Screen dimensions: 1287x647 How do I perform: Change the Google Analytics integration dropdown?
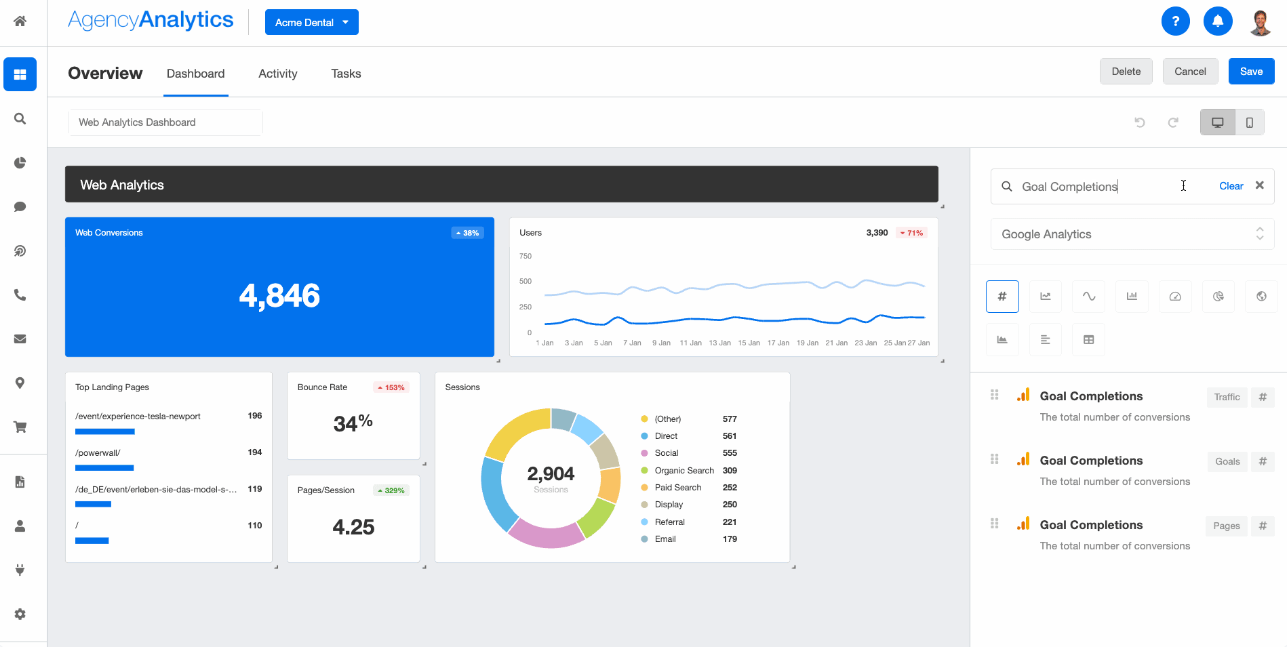point(1131,233)
